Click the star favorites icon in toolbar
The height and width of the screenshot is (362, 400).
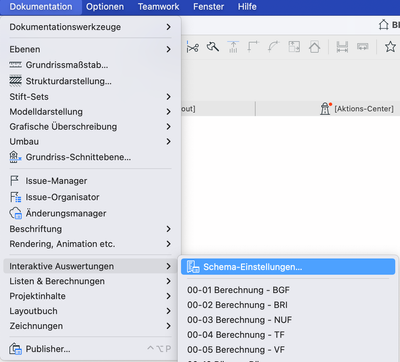point(390,47)
